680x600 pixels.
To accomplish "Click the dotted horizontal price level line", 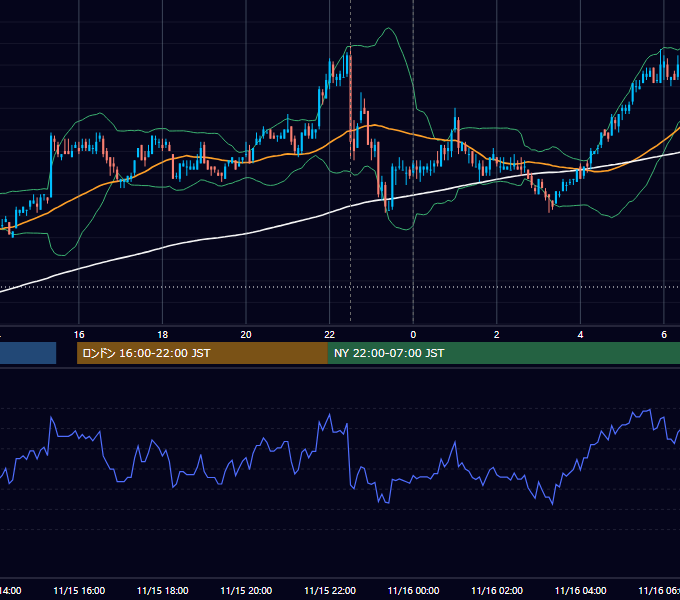I will pos(340,287).
